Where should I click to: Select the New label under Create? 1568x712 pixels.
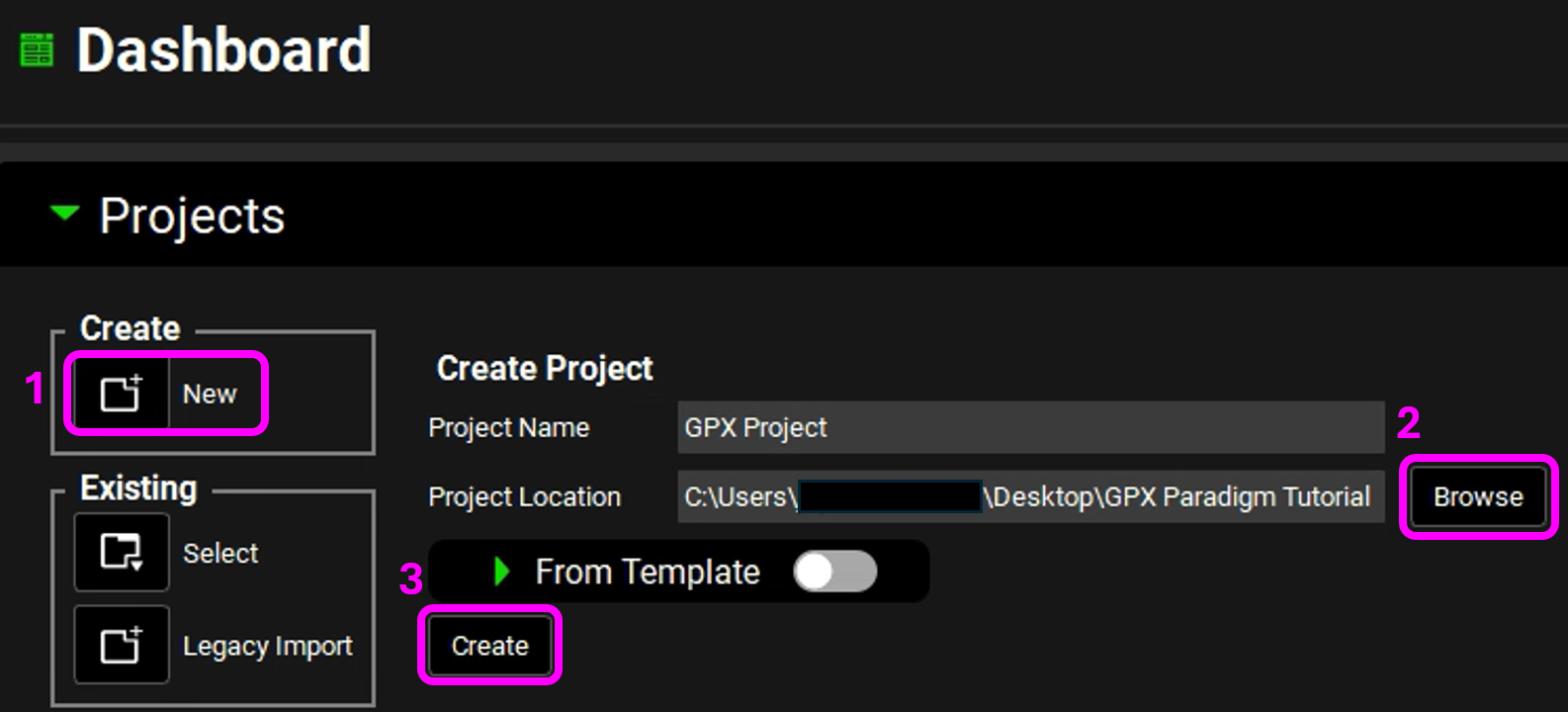[210, 394]
